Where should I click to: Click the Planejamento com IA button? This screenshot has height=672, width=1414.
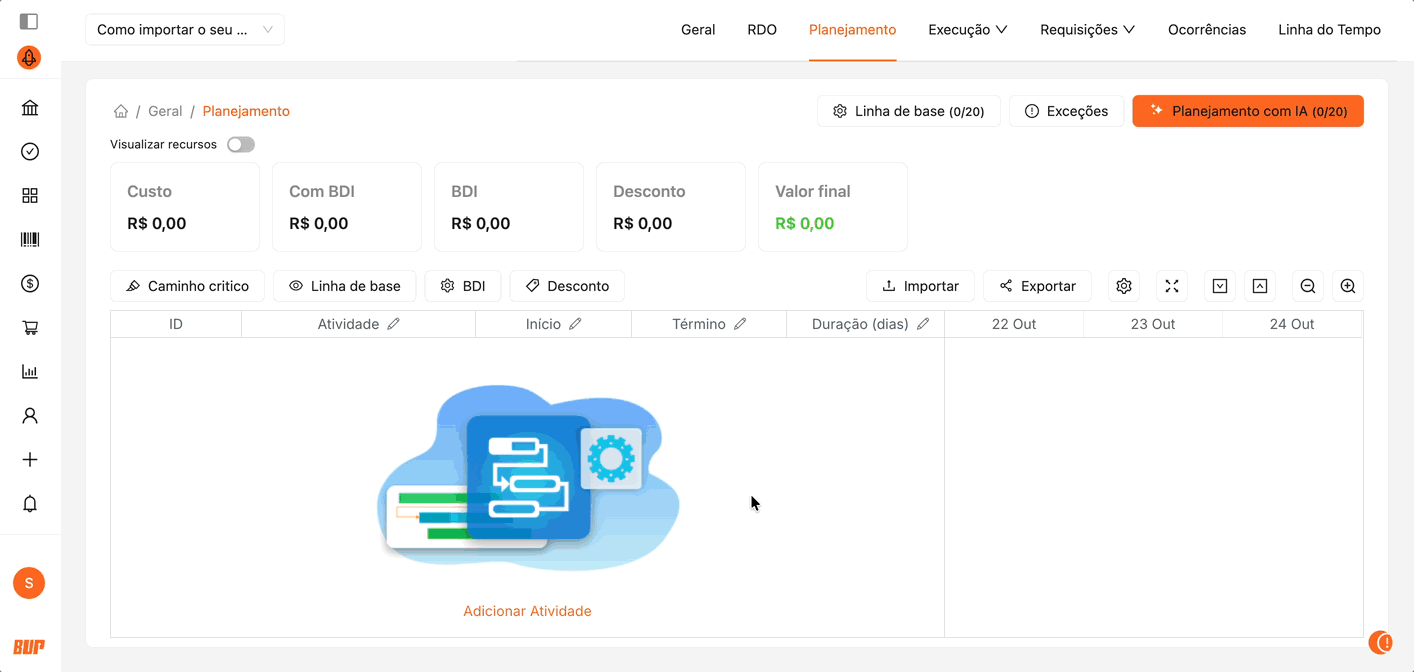click(1247, 111)
